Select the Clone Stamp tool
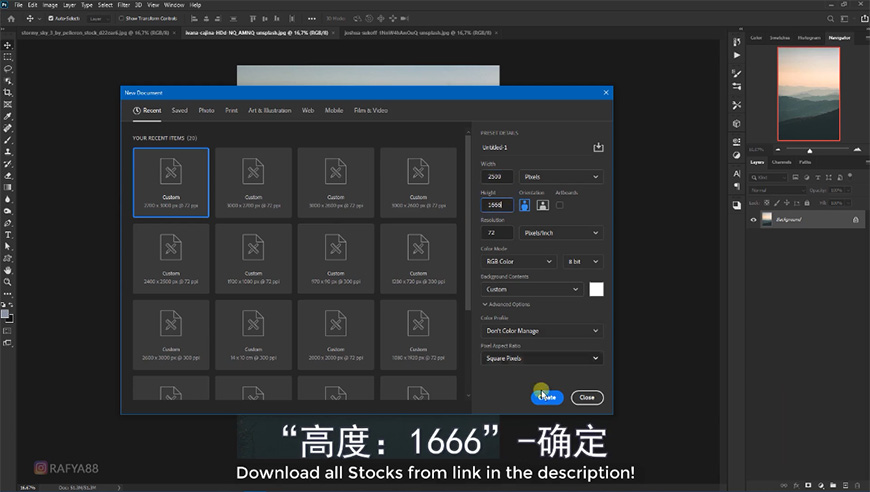 pos(8,151)
